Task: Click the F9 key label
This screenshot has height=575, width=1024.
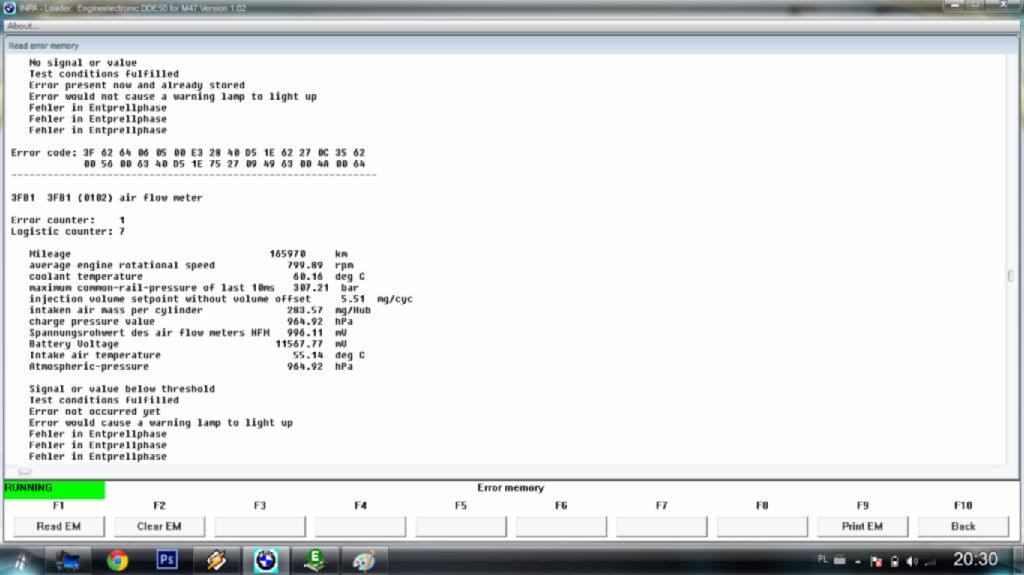Action: [863, 506]
